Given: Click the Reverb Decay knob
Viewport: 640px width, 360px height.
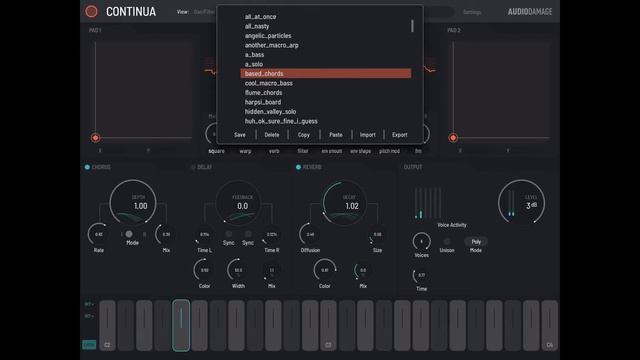Looking at the screenshot, I should pos(344,202).
